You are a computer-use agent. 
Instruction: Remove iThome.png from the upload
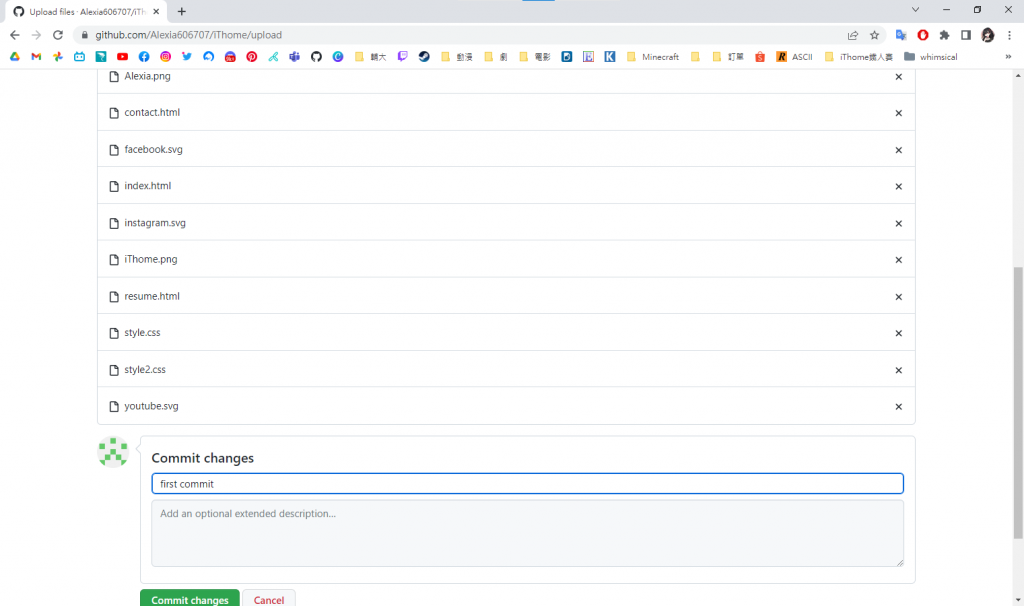pos(899,260)
